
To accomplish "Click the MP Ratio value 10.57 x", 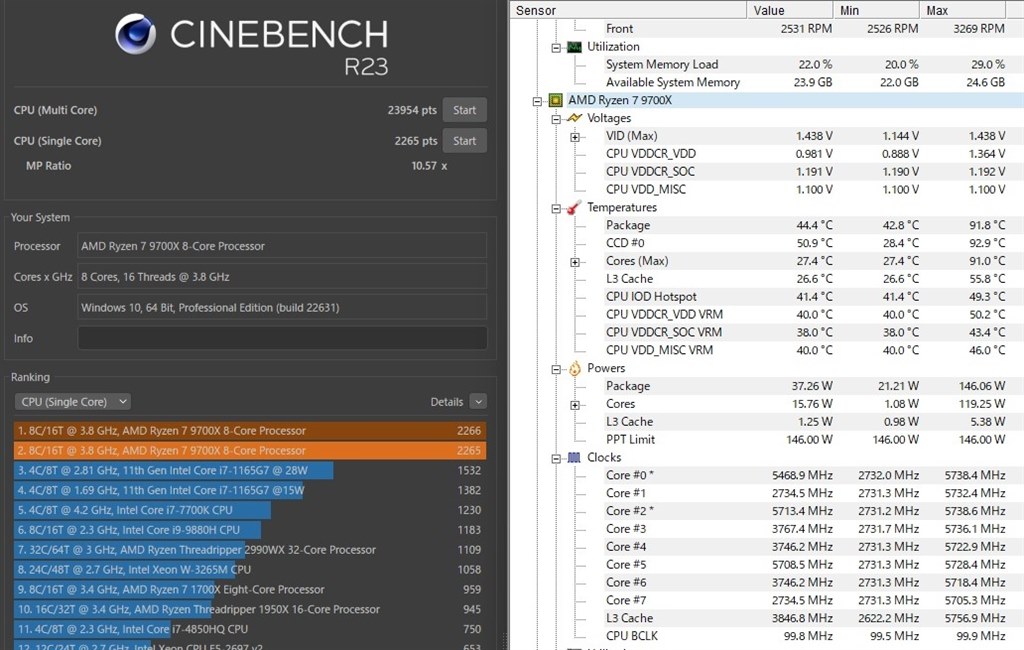I will coord(429,166).
